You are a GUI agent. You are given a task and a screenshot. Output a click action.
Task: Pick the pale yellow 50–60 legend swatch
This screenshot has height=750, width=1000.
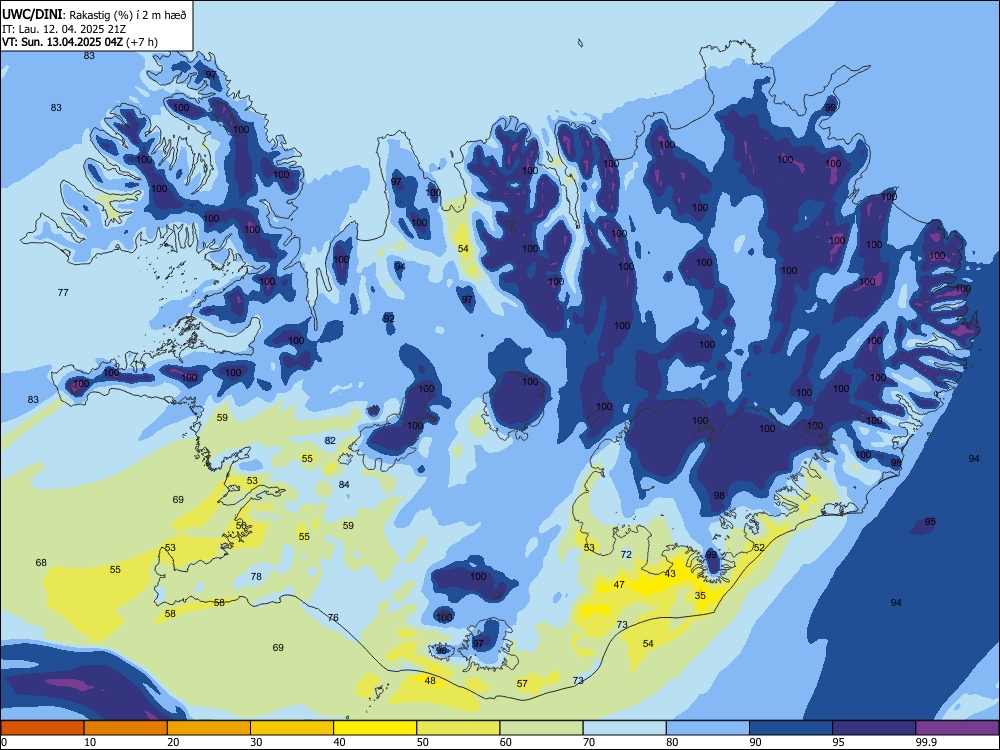(459, 728)
